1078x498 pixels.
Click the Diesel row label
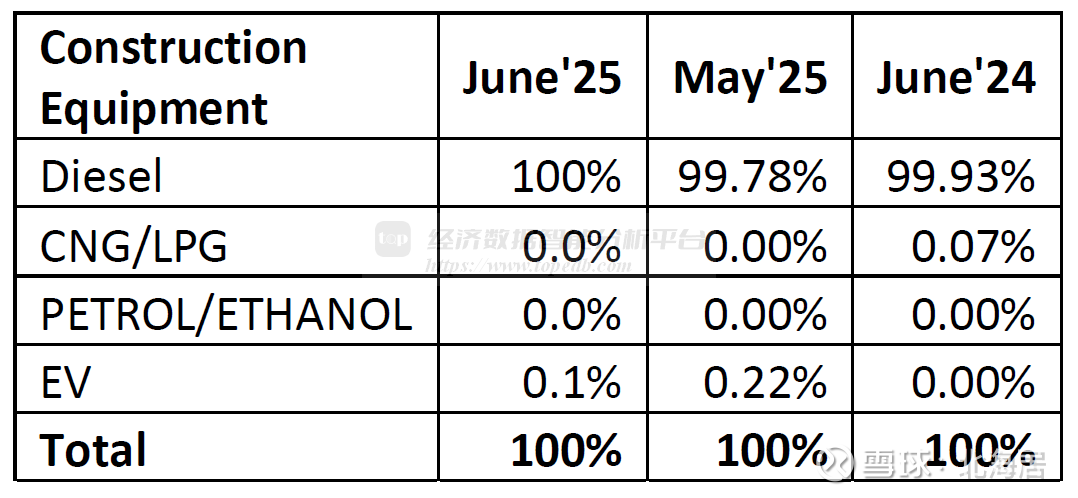tap(102, 176)
